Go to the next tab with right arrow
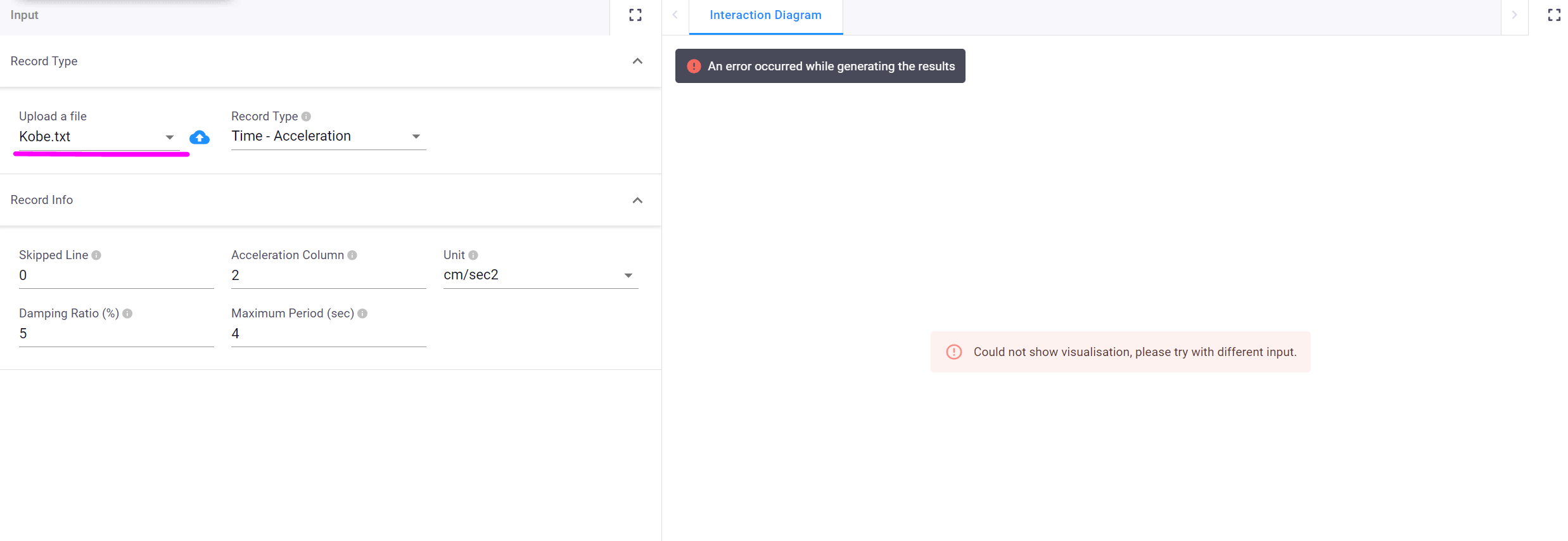 coord(1515,15)
